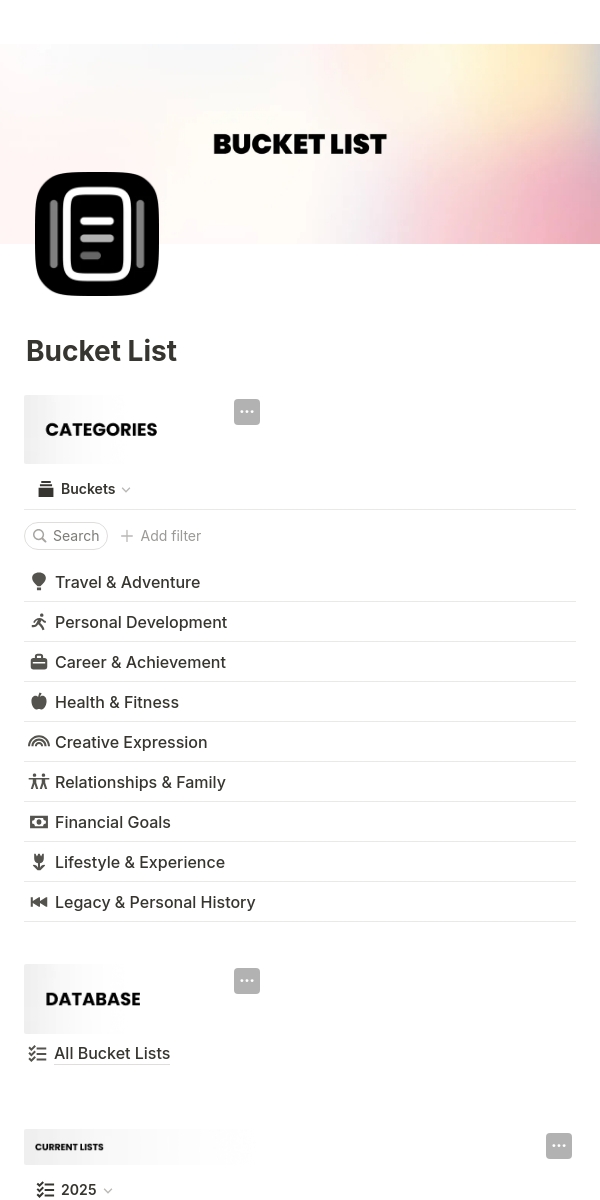Click the Legacy & Personal History rewind icon
Viewport: 600px width, 1200px height.
[x=39, y=902]
